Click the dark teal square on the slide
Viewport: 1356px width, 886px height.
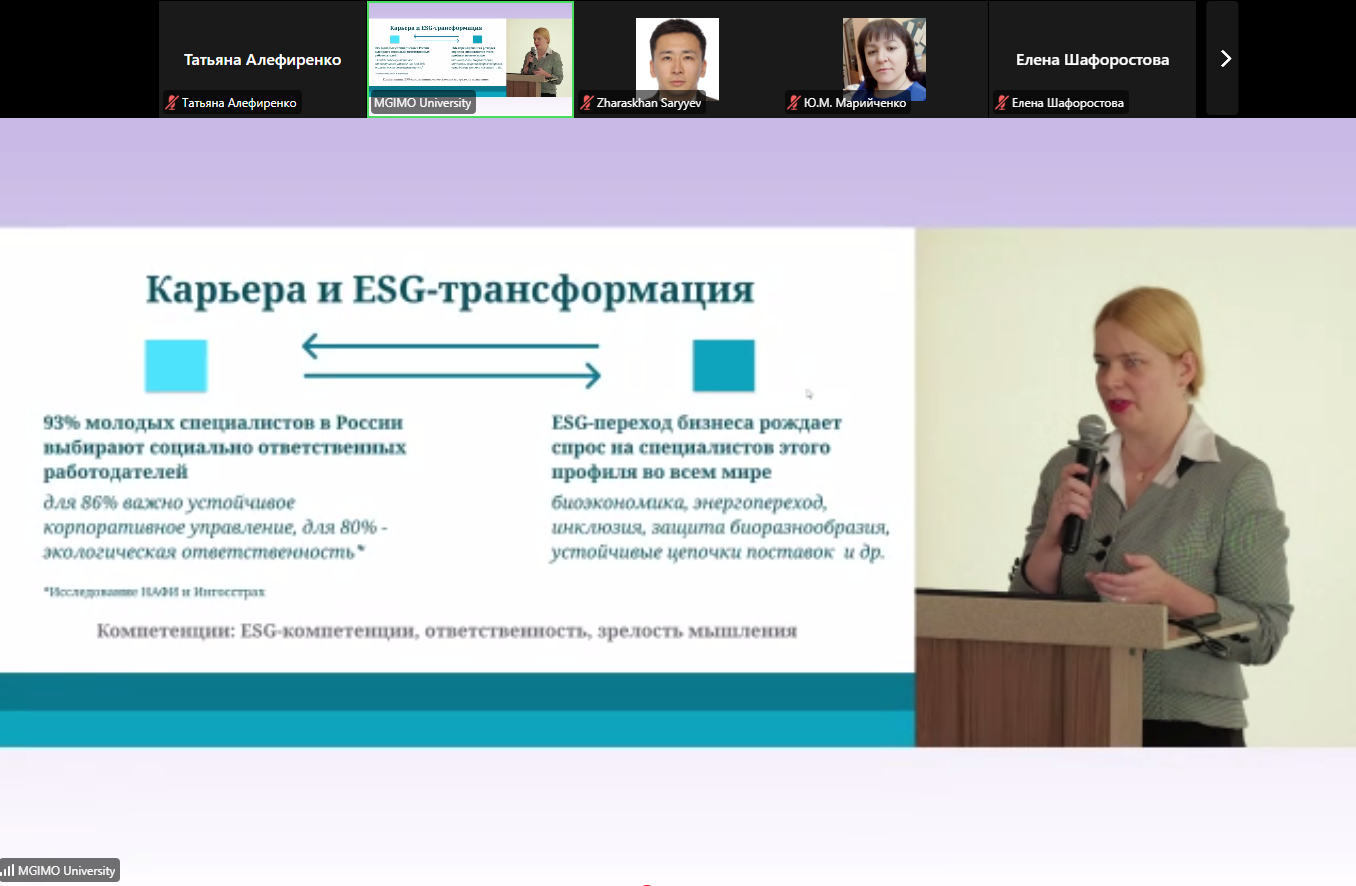(x=724, y=365)
